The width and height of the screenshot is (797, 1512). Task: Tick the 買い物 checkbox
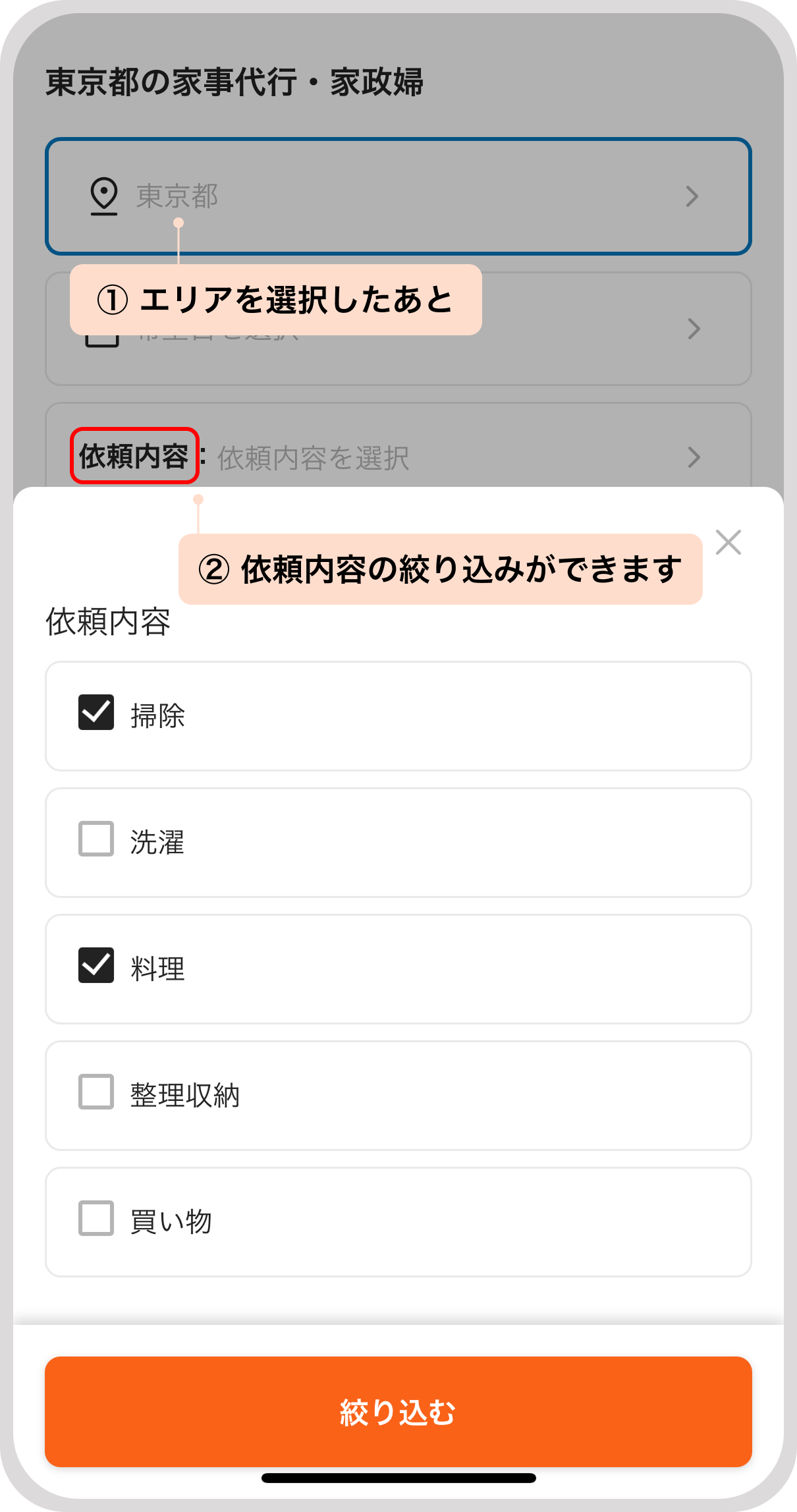point(96,1218)
